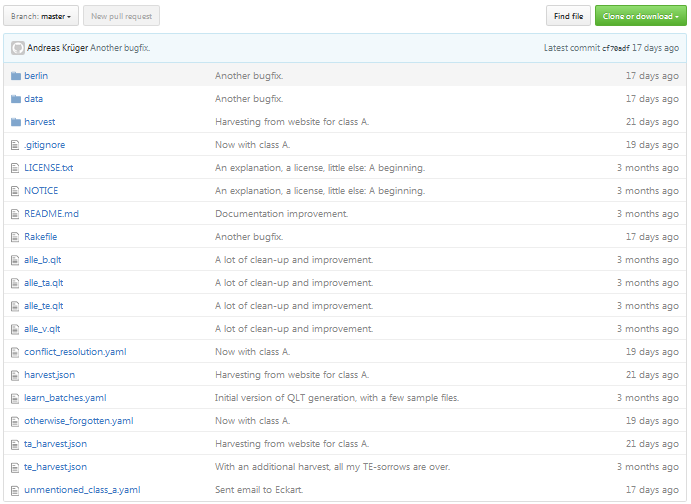The width and height of the screenshot is (691, 504).
Task: Open the te_harvest.json file
Action: 56,467
